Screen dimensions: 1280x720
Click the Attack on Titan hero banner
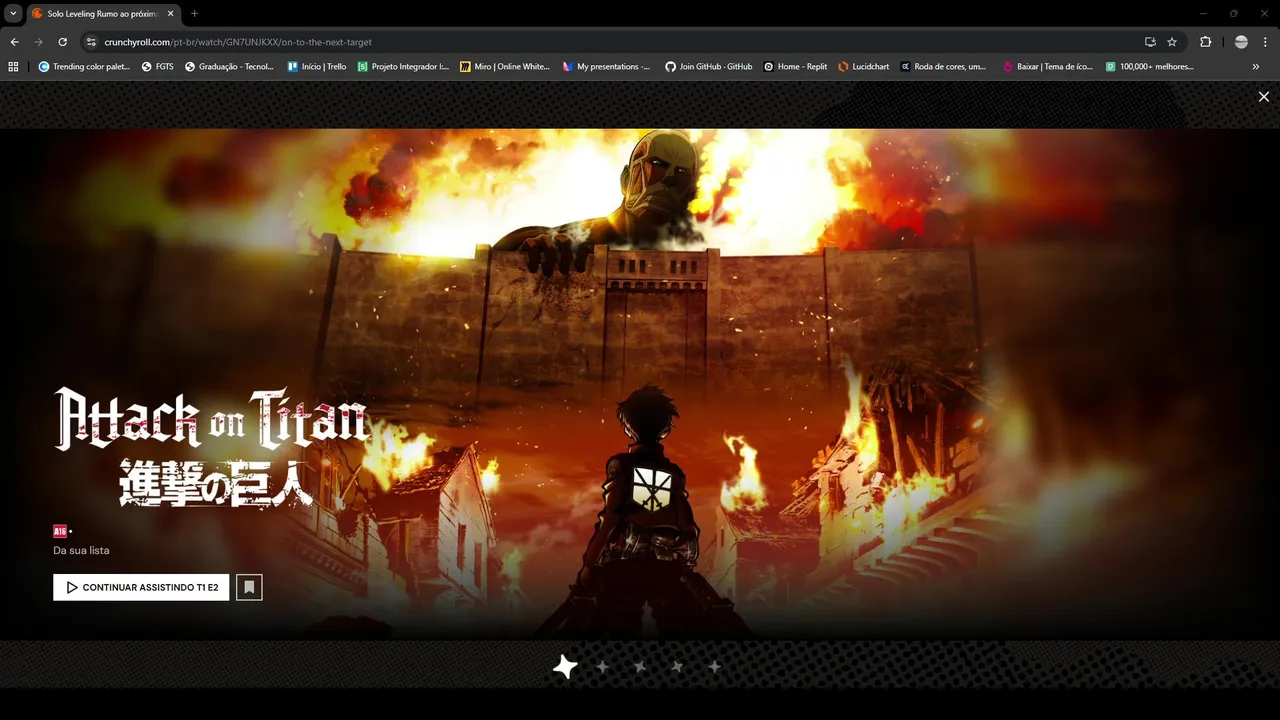pos(640,384)
